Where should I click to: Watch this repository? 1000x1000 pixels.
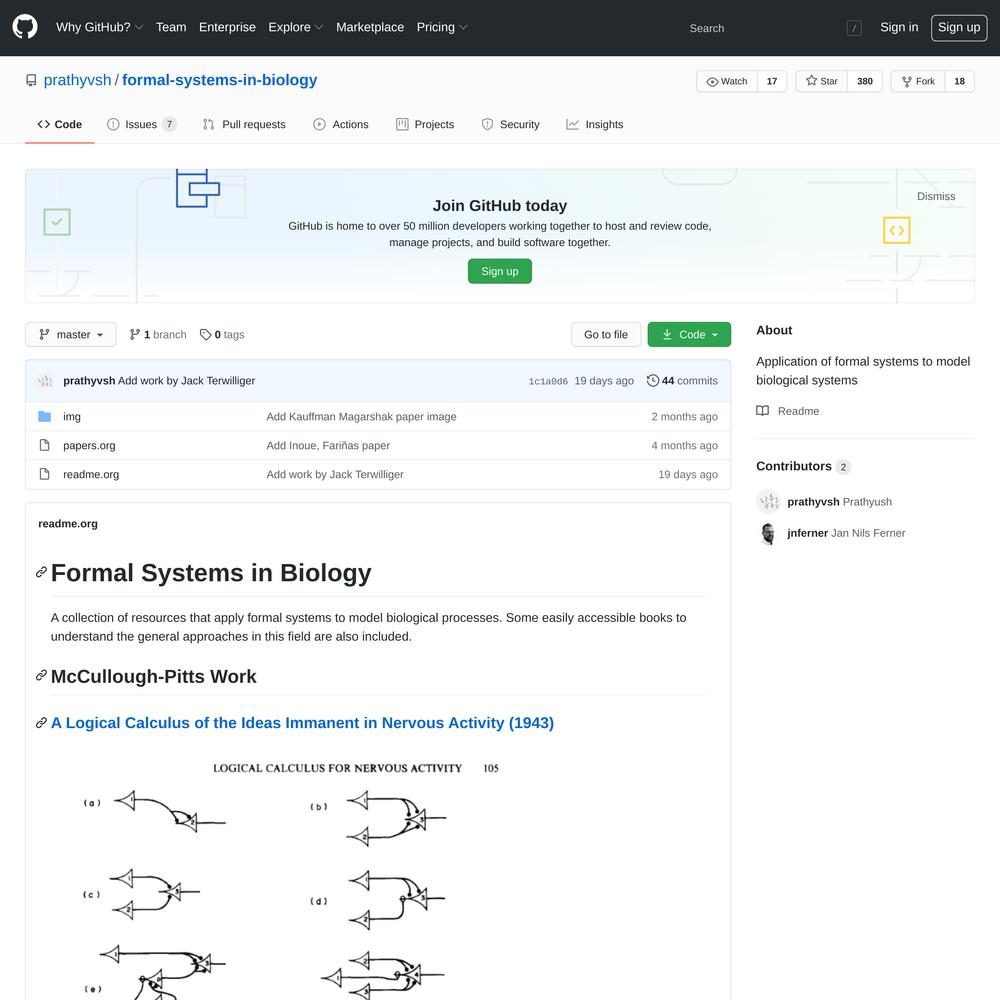tap(727, 81)
